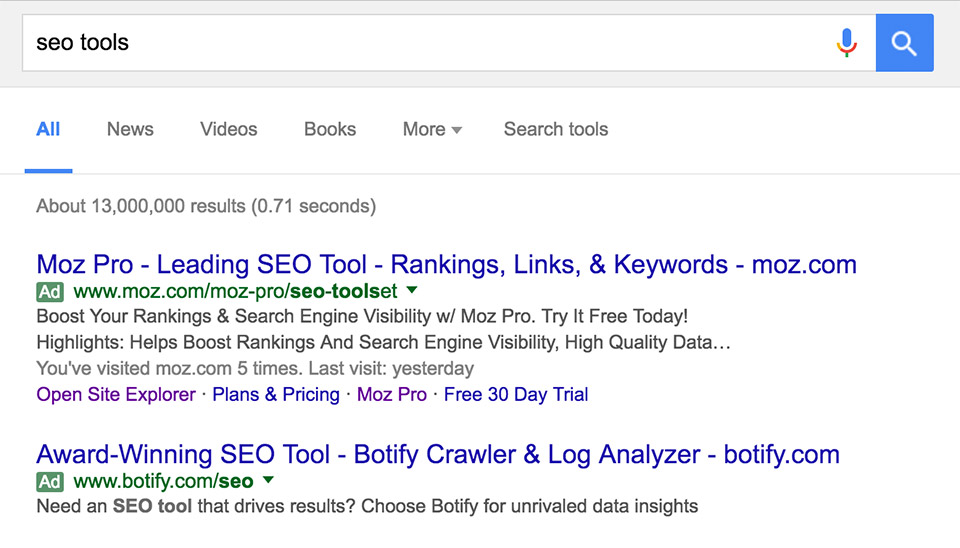This screenshot has height=548, width=960.
Task: Click the voice search microphone icon
Action: pos(847,43)
